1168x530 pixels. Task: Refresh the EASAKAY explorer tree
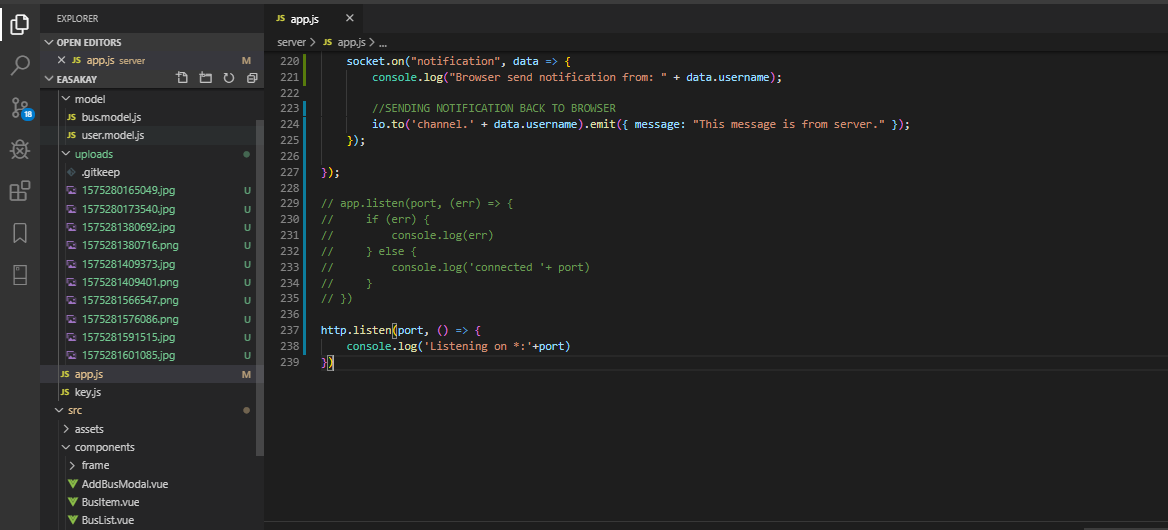(x=229, y=78)
